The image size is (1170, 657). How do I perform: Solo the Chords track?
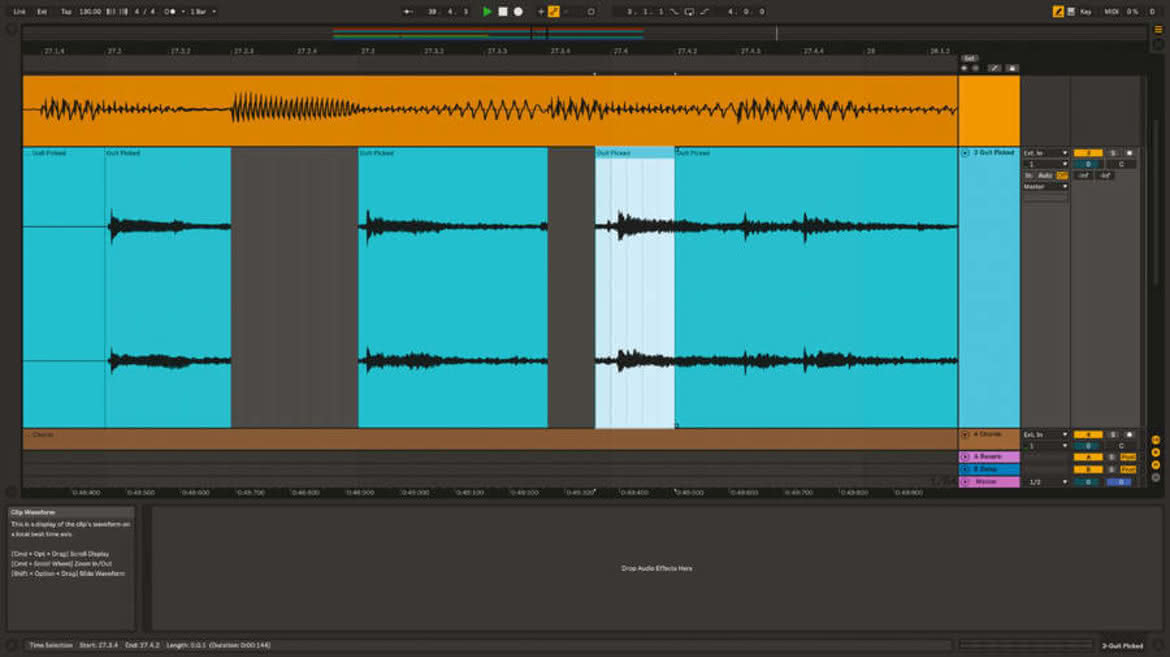click(1113, 435)
